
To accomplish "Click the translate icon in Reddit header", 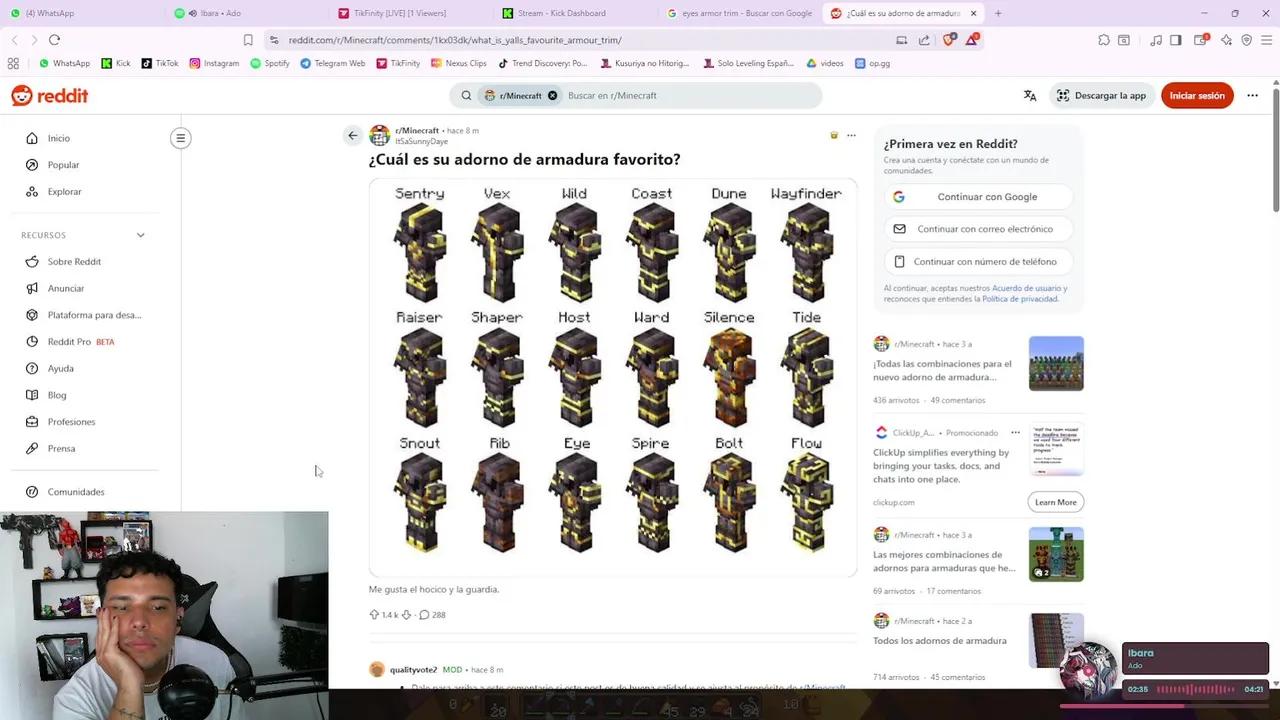I will tap(1030, 96).
